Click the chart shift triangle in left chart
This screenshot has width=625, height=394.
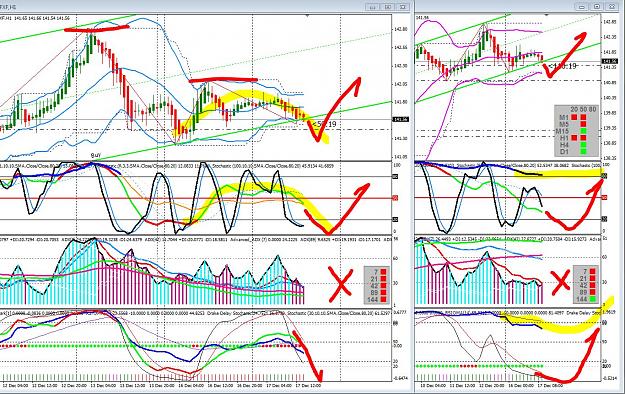[x=307, y=16]
